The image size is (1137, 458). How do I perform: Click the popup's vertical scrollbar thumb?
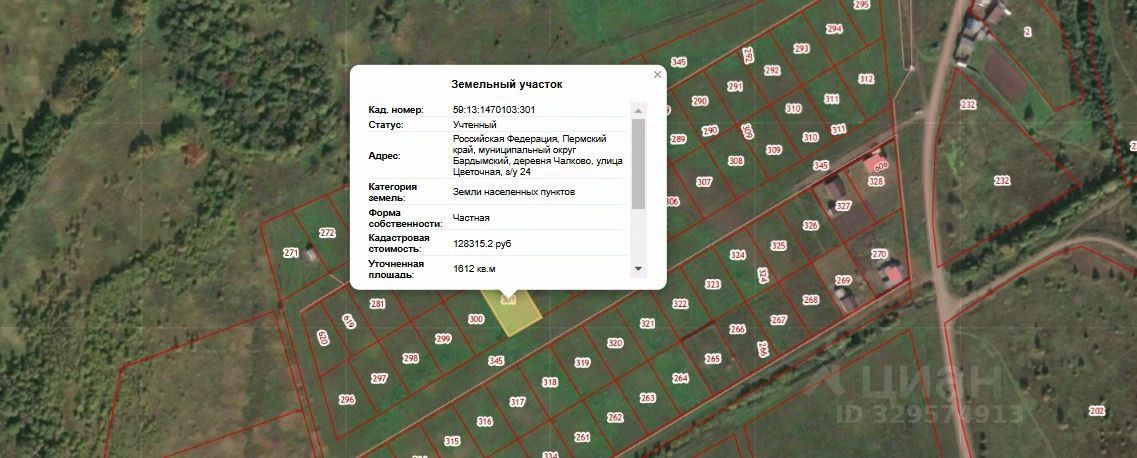pyautogui.click(x=638, y=164)
